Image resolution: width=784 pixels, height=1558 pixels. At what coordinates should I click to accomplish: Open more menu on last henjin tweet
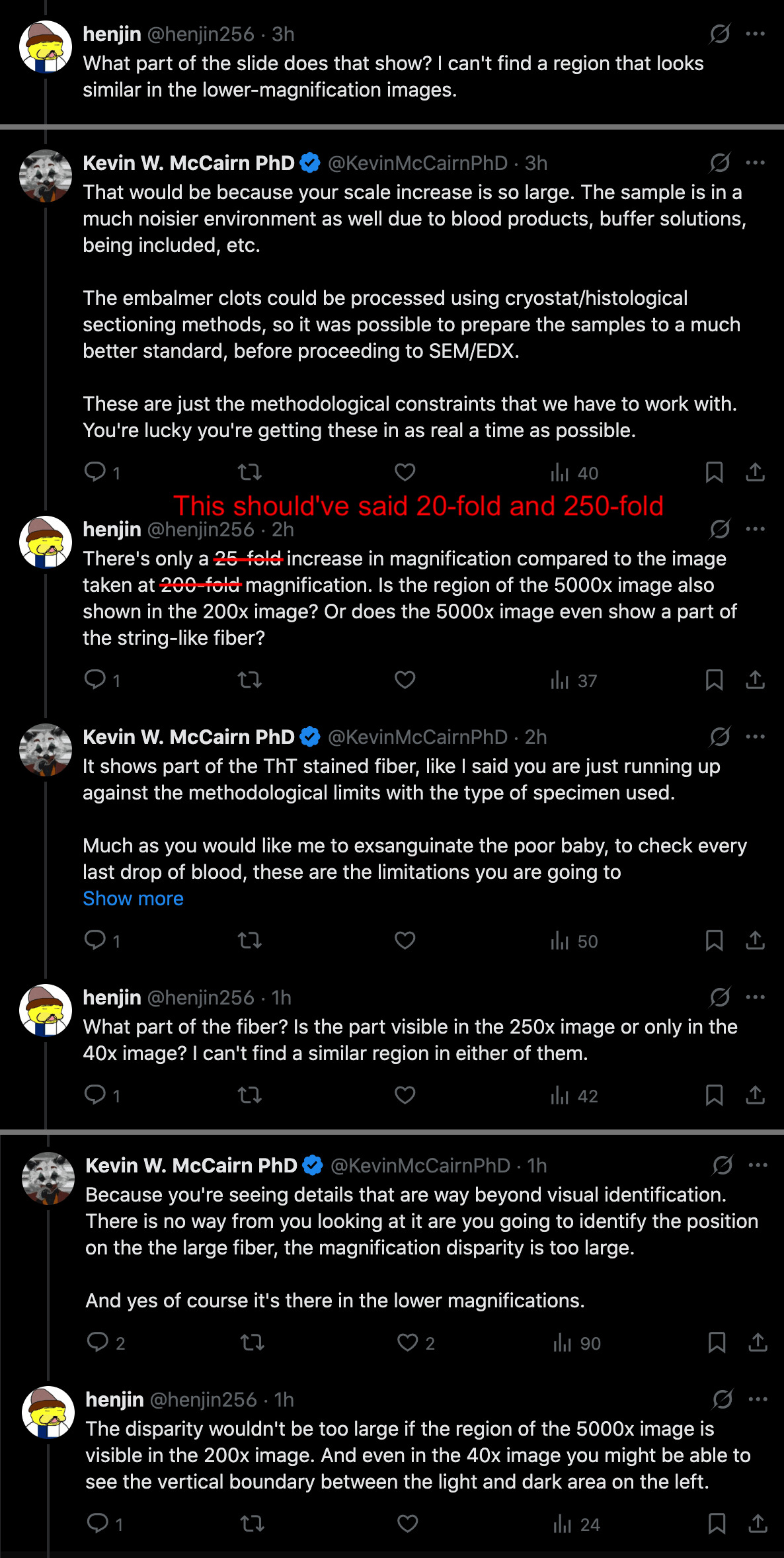pos(758,1399)
